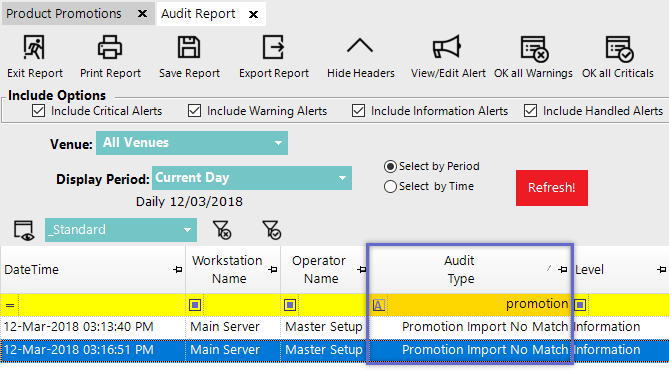669x375 pixels.
Task: Click the Save Report floppy icon
Action: pyautogui.click(x=189, y=47)
